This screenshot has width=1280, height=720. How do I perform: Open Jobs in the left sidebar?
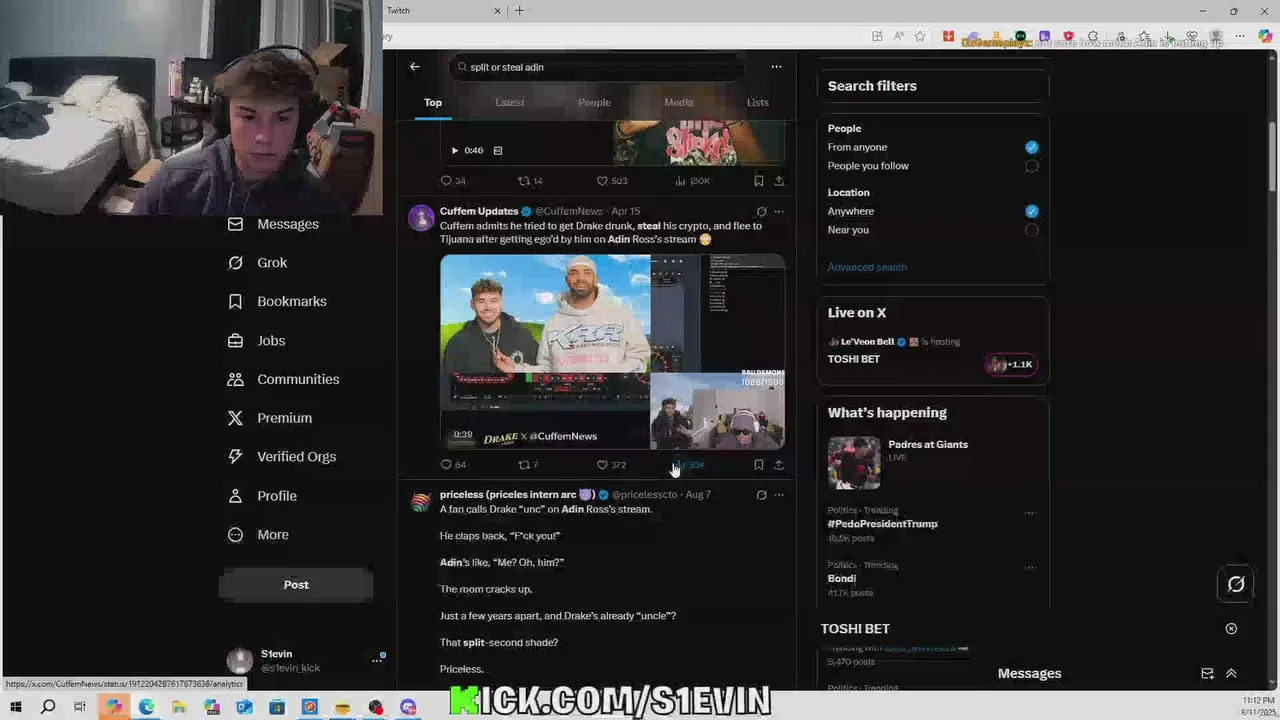(x=256, y=341)
